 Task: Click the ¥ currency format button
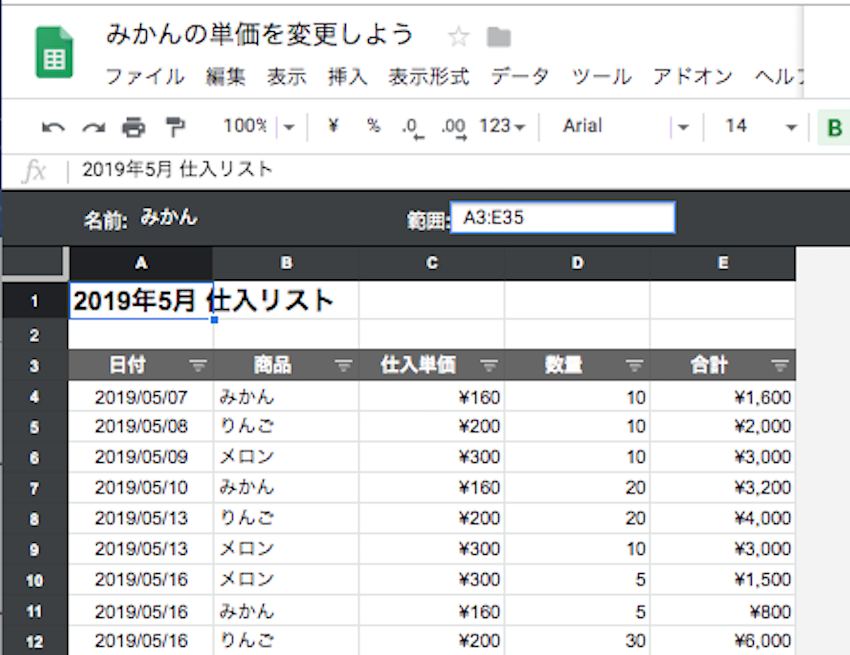pyautogui.click(x=333, y=126)
